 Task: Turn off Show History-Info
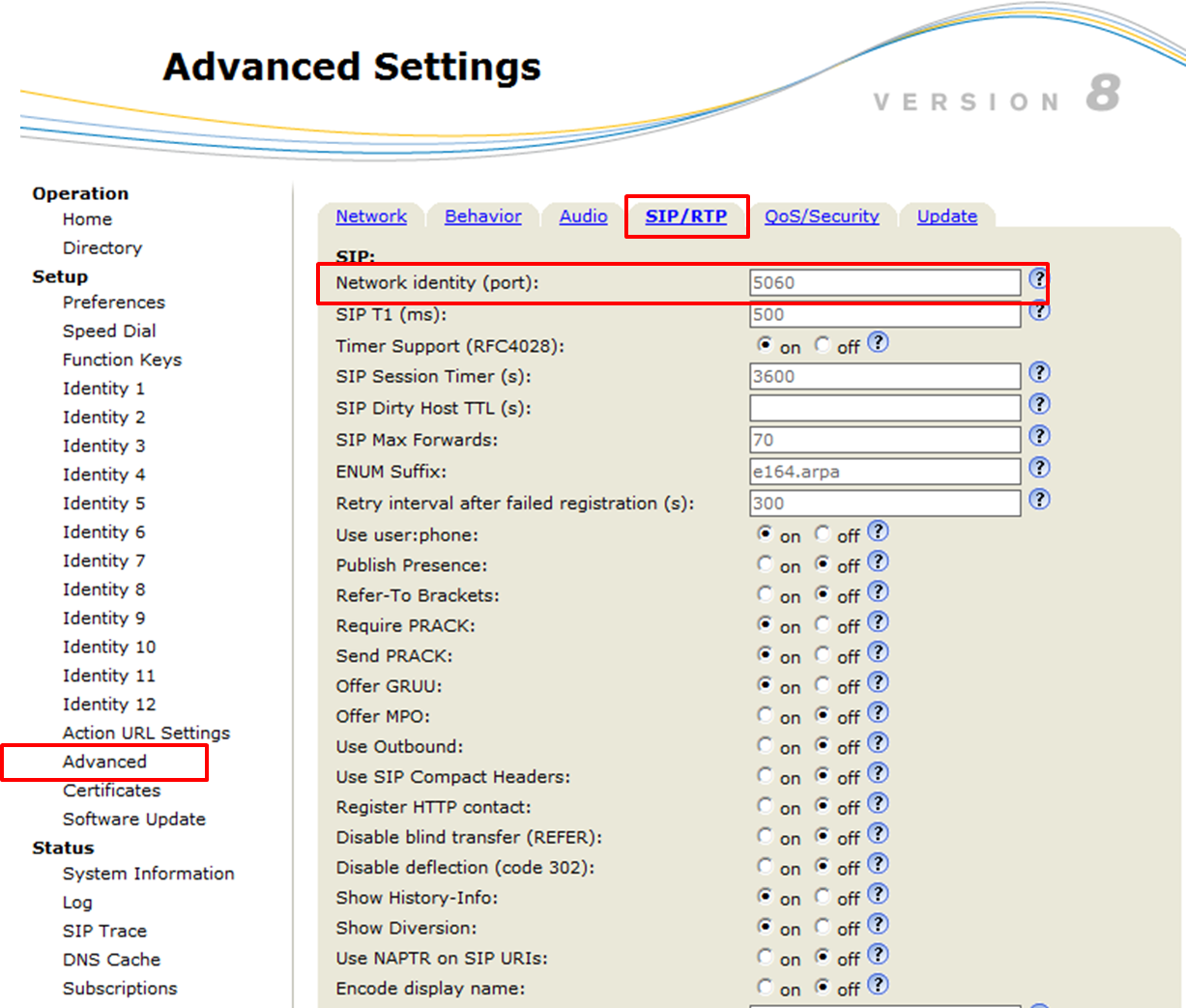[x=823, y=896]
